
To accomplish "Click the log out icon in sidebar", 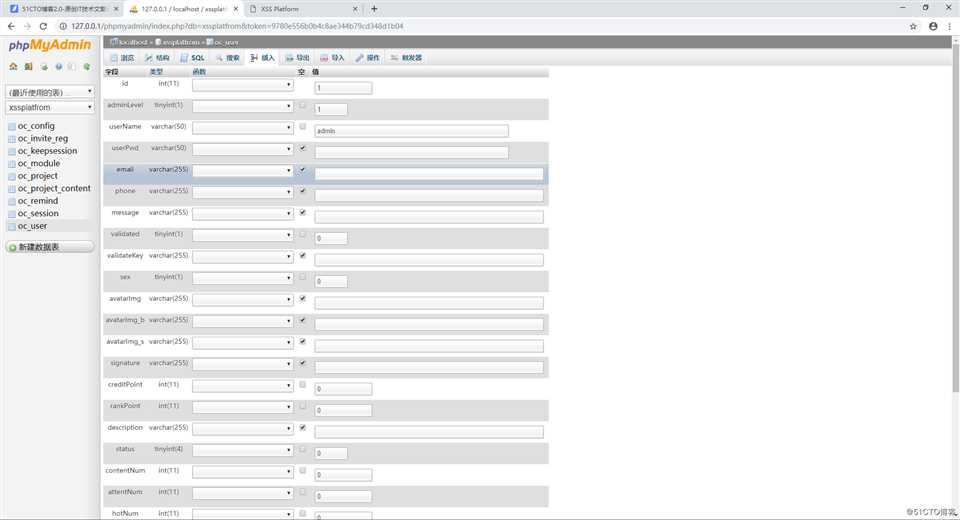I will (28, 66).
